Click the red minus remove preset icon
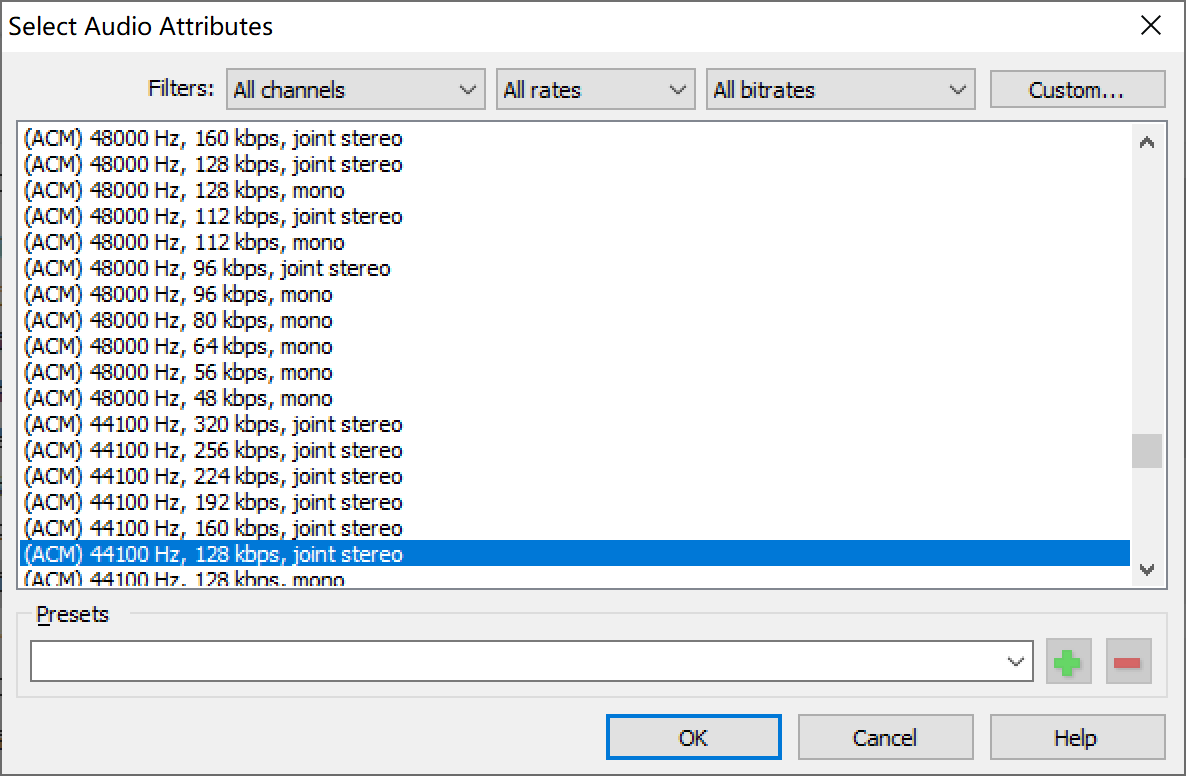This screenshot has height=776, width=1186. [x=1128, y=662]
